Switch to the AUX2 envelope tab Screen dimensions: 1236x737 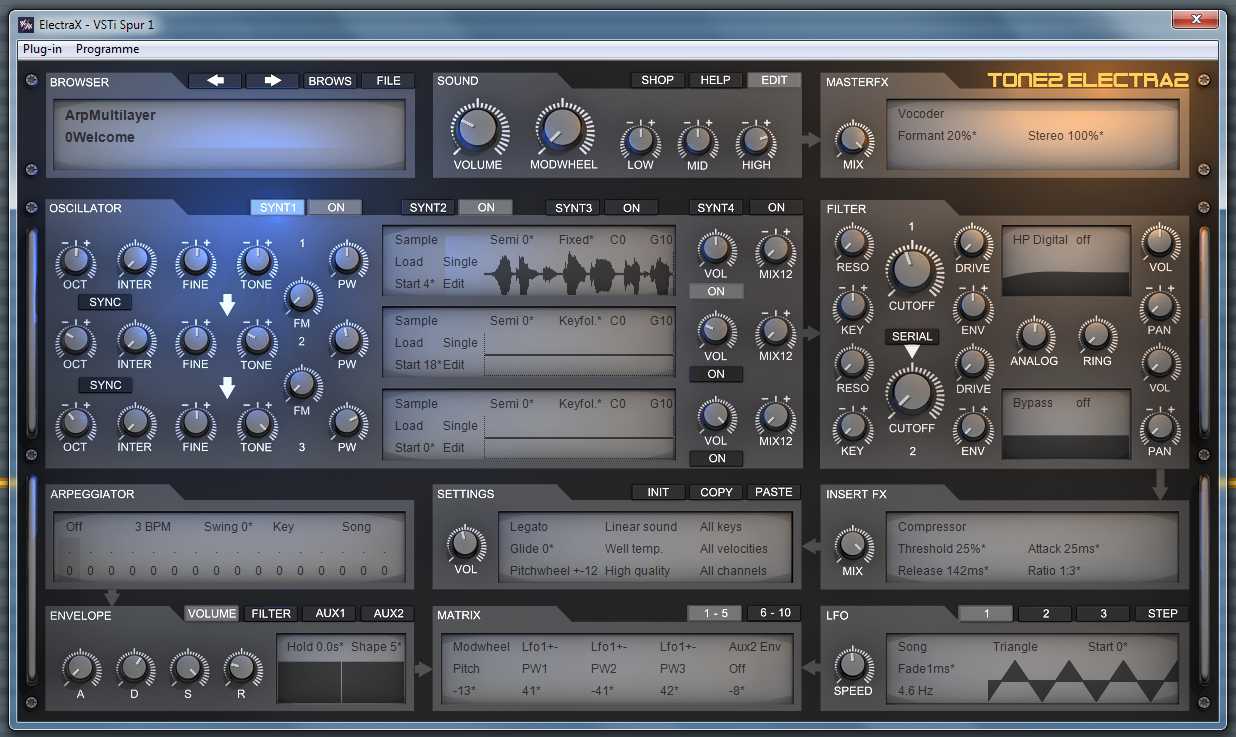388,614
